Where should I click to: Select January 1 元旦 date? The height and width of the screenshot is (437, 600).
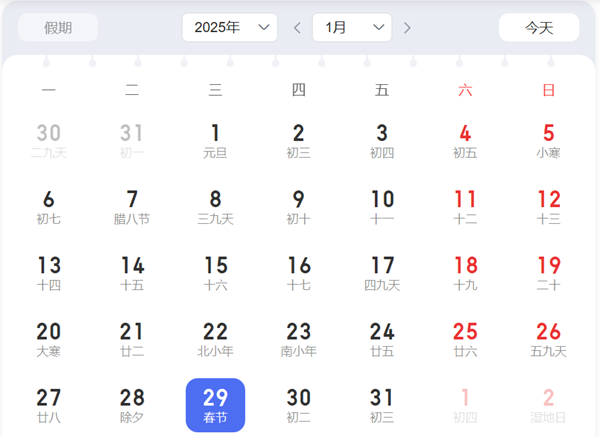(215, 141)
